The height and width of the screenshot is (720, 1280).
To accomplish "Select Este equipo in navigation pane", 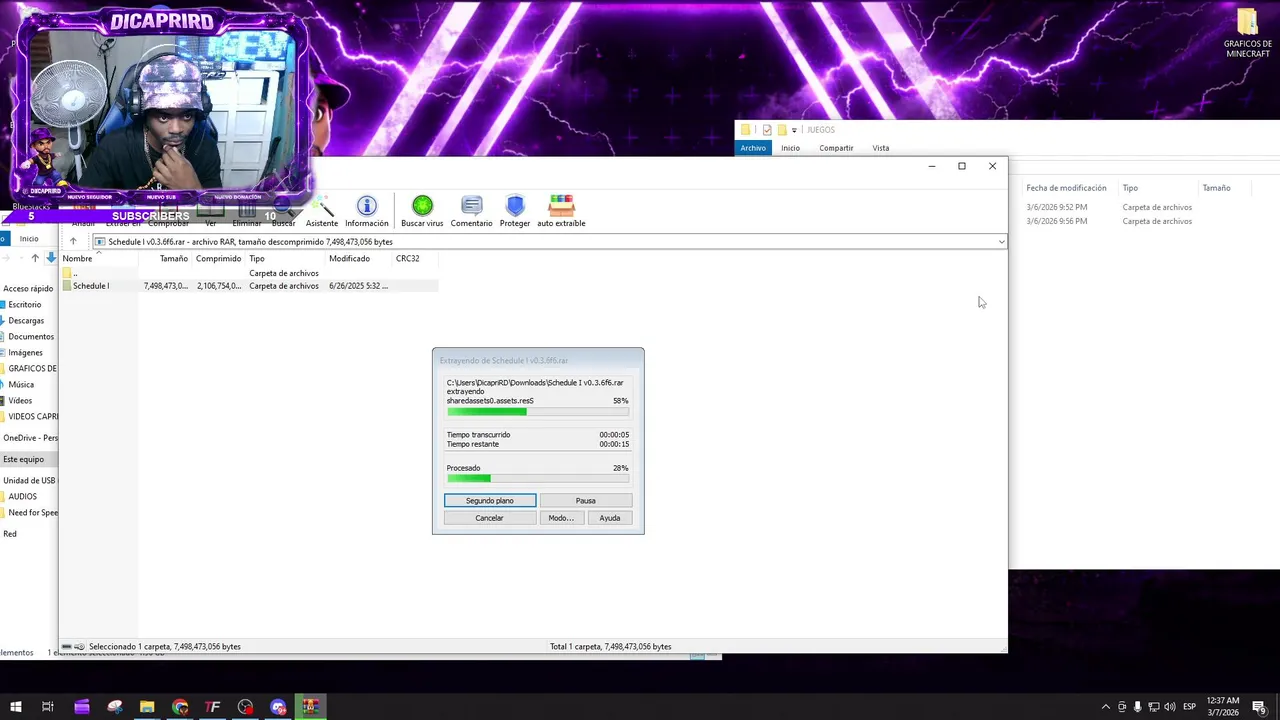I will [x=28, y=459].
